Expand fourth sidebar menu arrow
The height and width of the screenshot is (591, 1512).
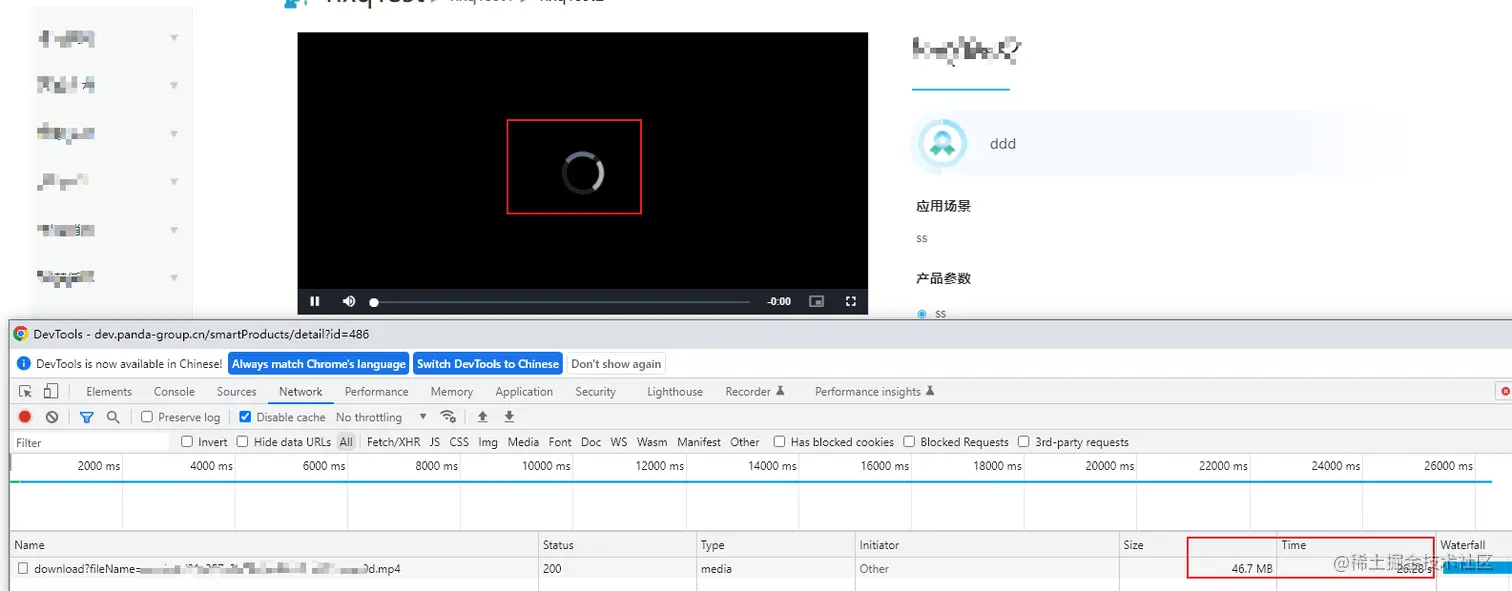click(x=174, y=182)
